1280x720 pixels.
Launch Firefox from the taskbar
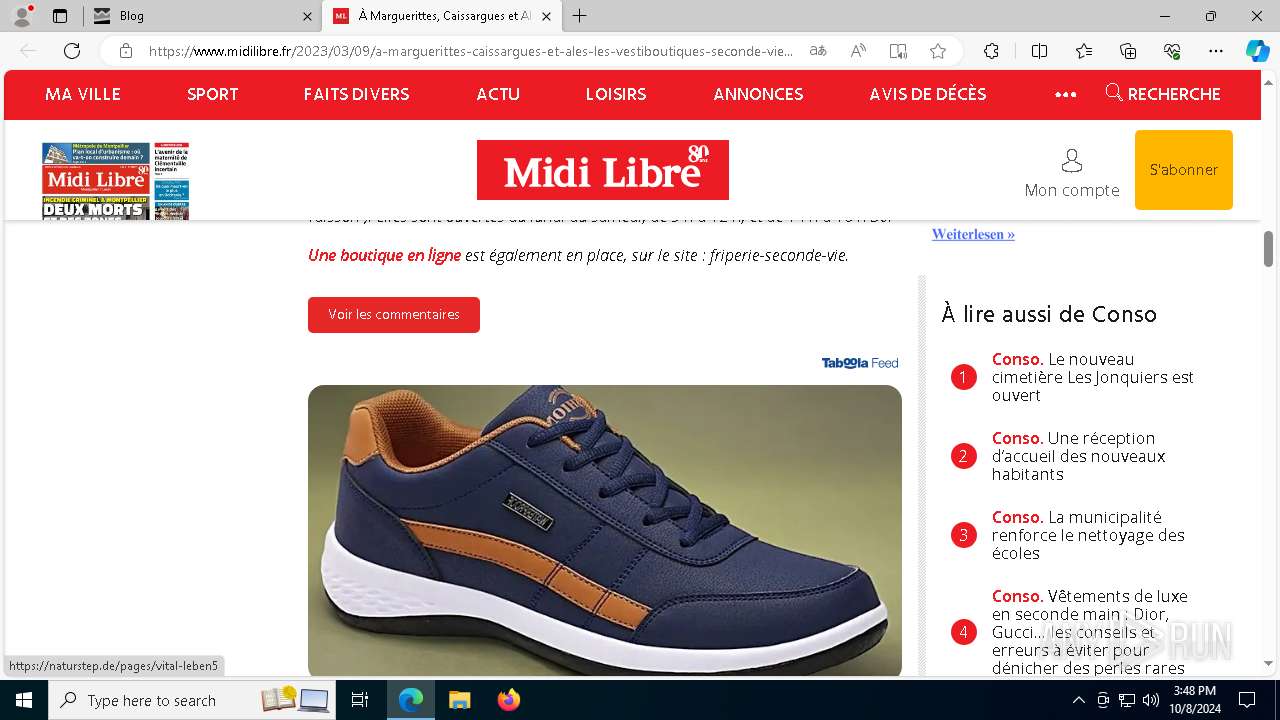tap(508, 700)
